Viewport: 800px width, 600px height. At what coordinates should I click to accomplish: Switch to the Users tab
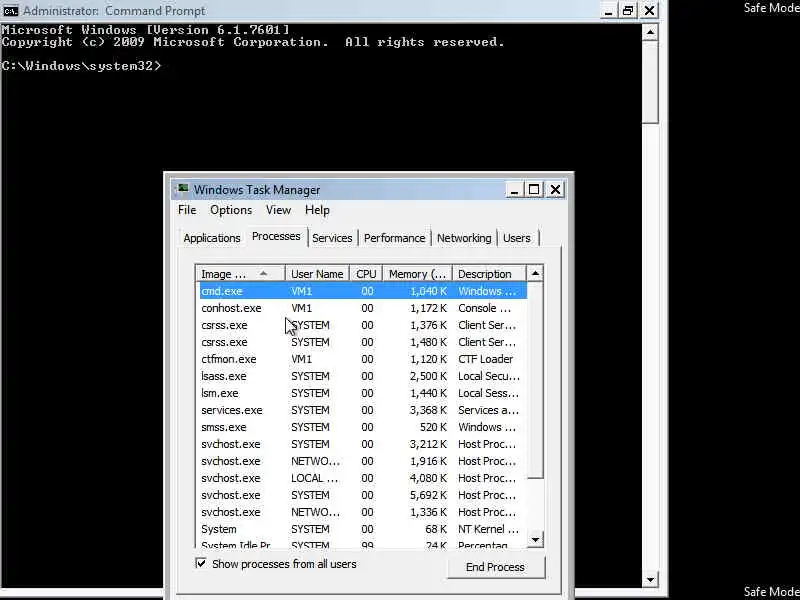click(516, 238)
